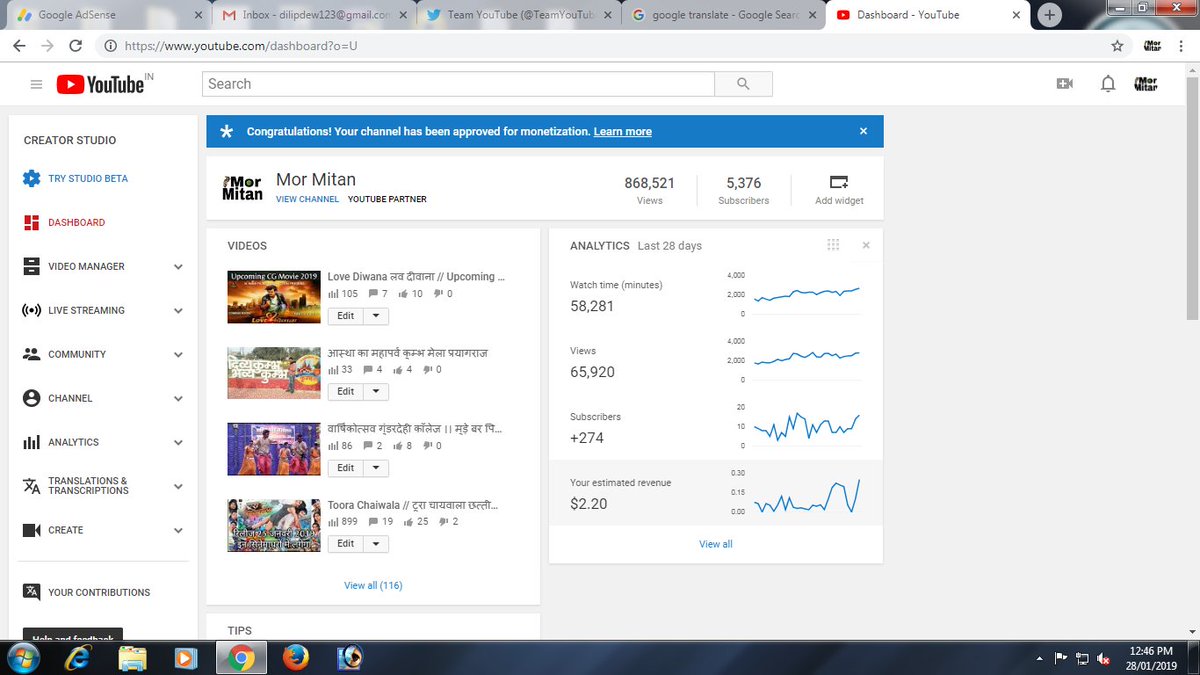The width and height of the screenshot is (1200, 675).
Task: Click the Try Studio Beta gear icon
Action: click(31, 179)
